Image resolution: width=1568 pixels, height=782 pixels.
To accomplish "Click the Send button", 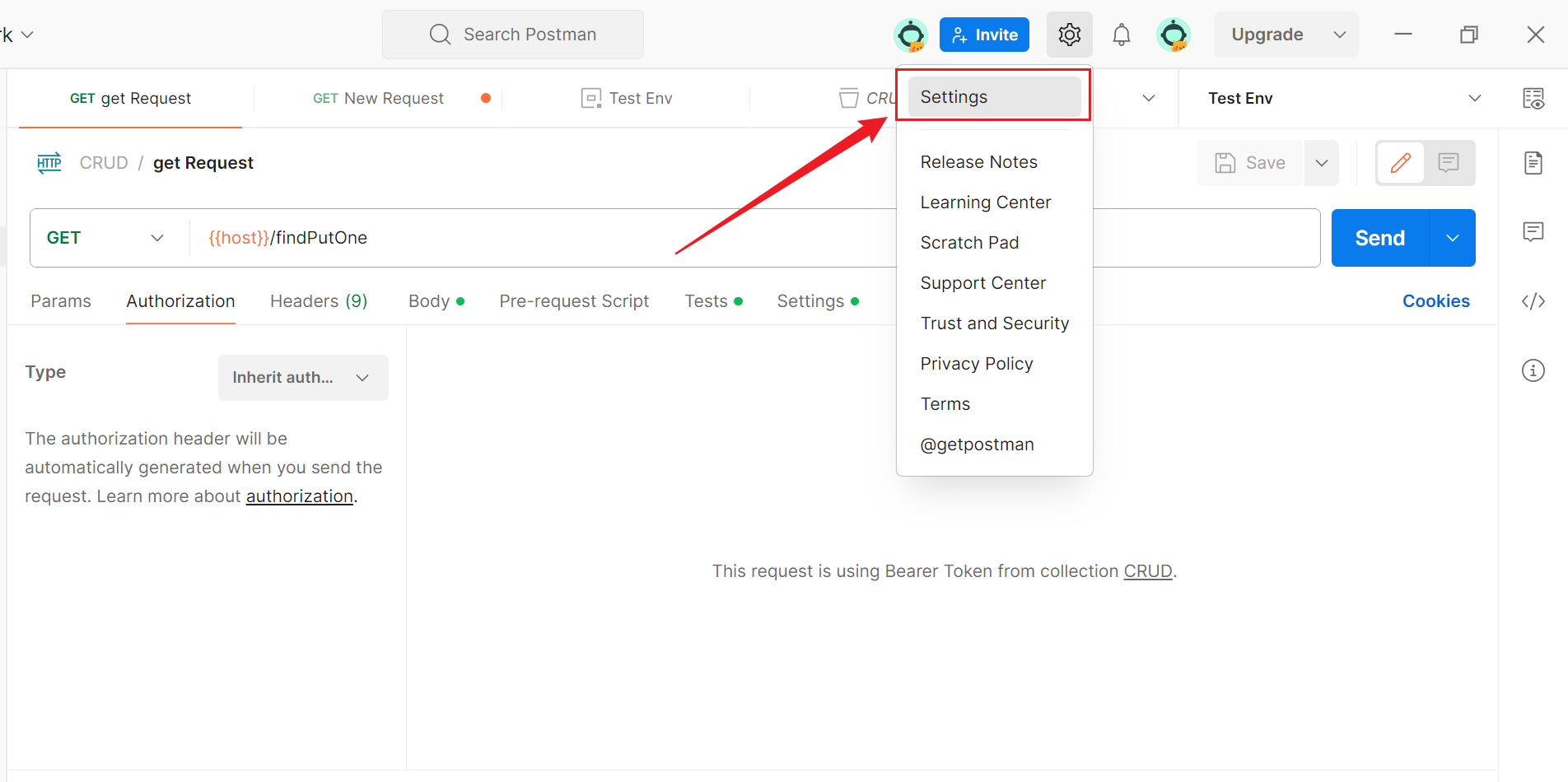I will (x=1380, y=238).
